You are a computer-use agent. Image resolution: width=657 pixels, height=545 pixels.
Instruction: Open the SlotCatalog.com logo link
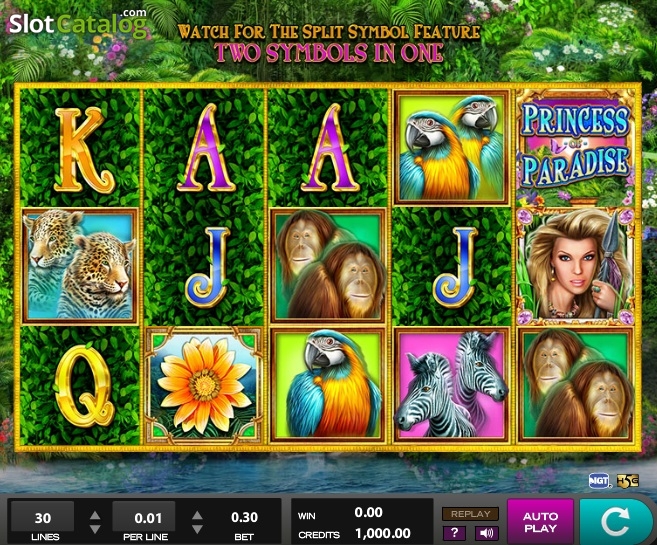[x=78, y=23]
